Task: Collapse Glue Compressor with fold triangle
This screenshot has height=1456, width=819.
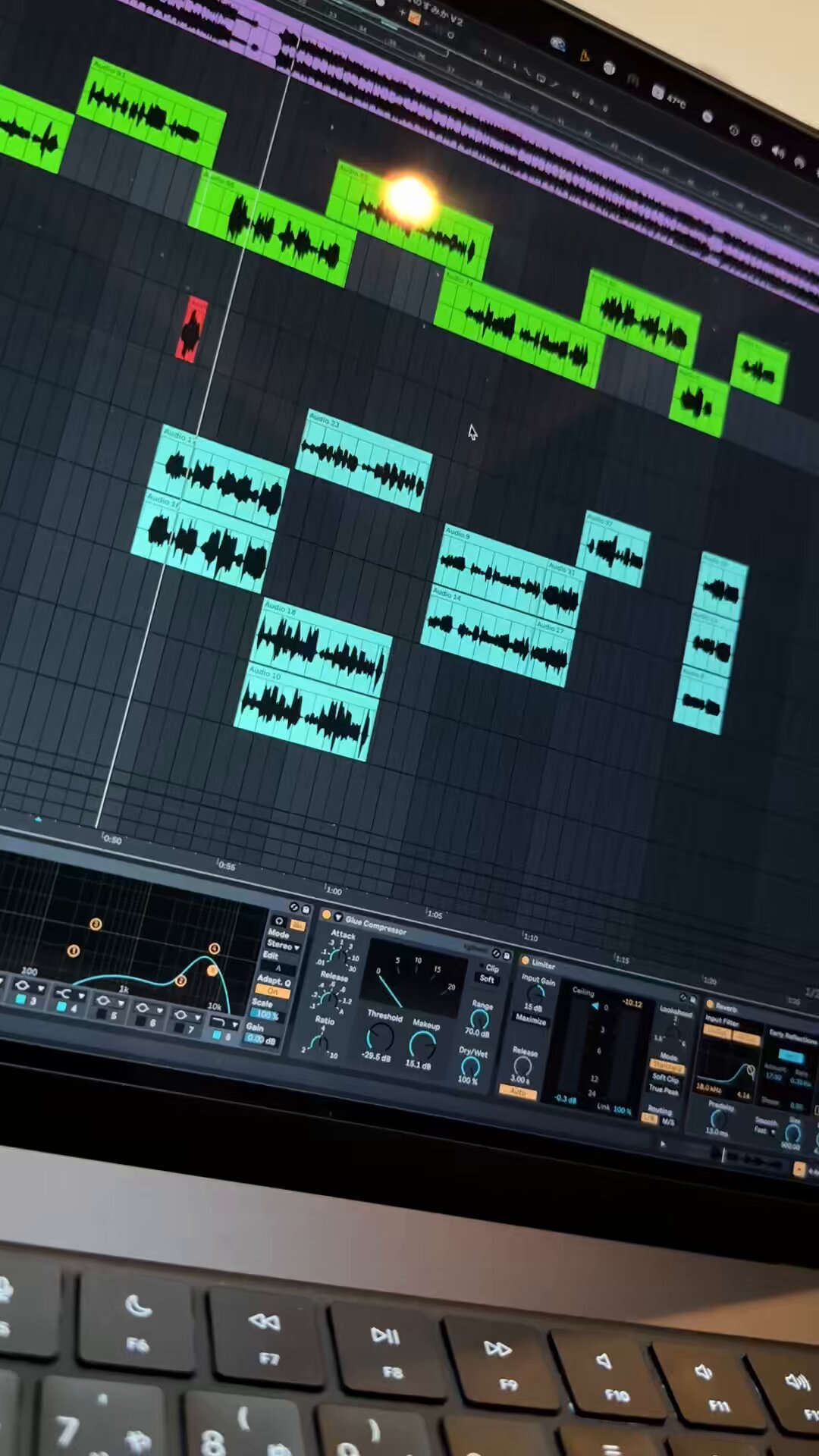Action: pos(338,917)
